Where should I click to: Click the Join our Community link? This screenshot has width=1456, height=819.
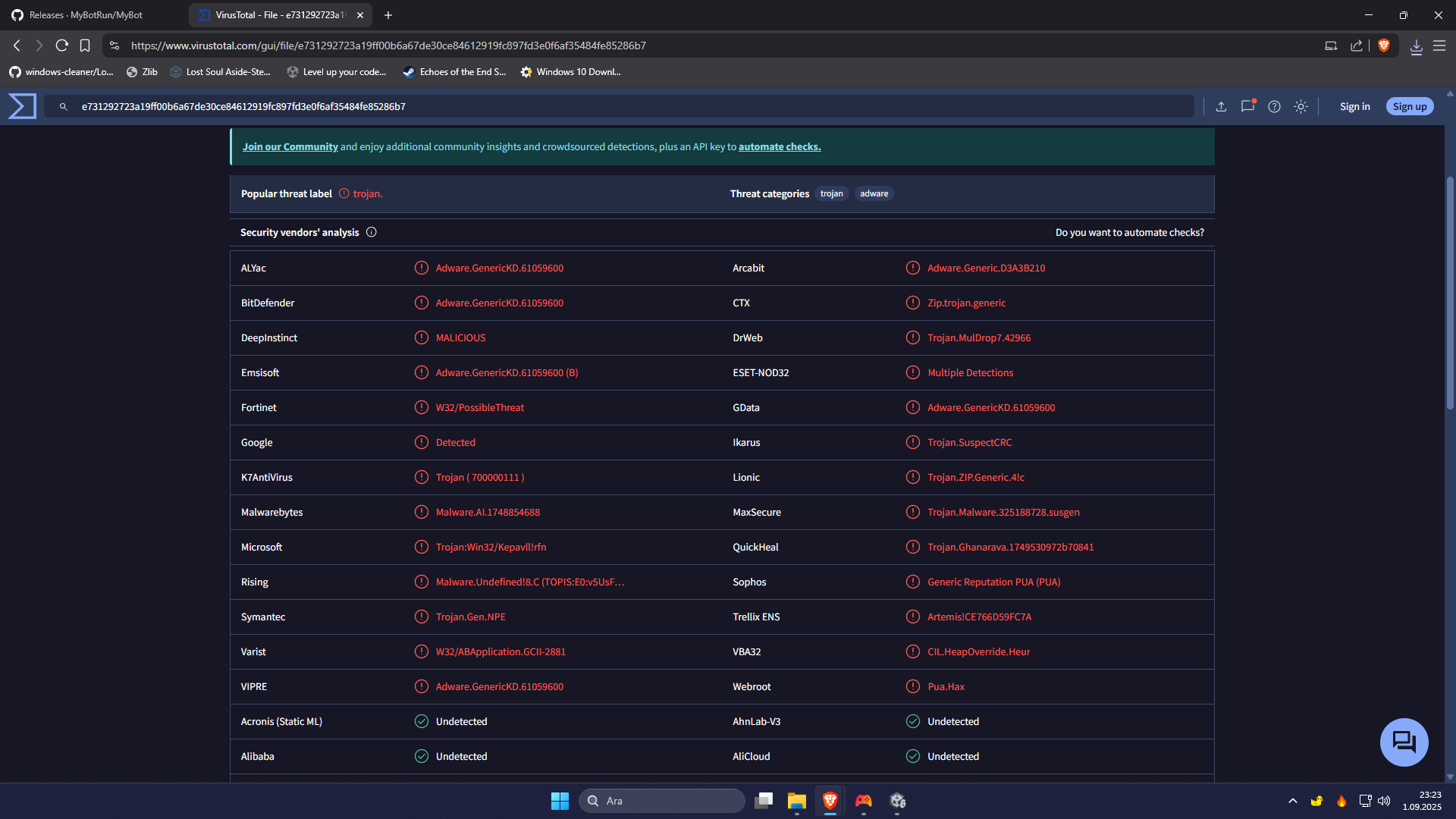(x=290, y=147)
